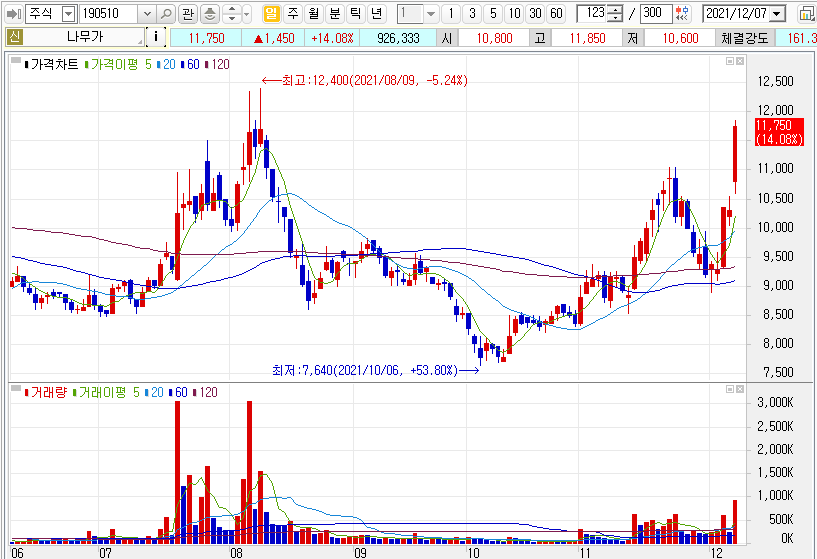Click the red-blue arrows chart settings icon
The height and width of the screenshot is (559, 817).
(x=682, y=14)
